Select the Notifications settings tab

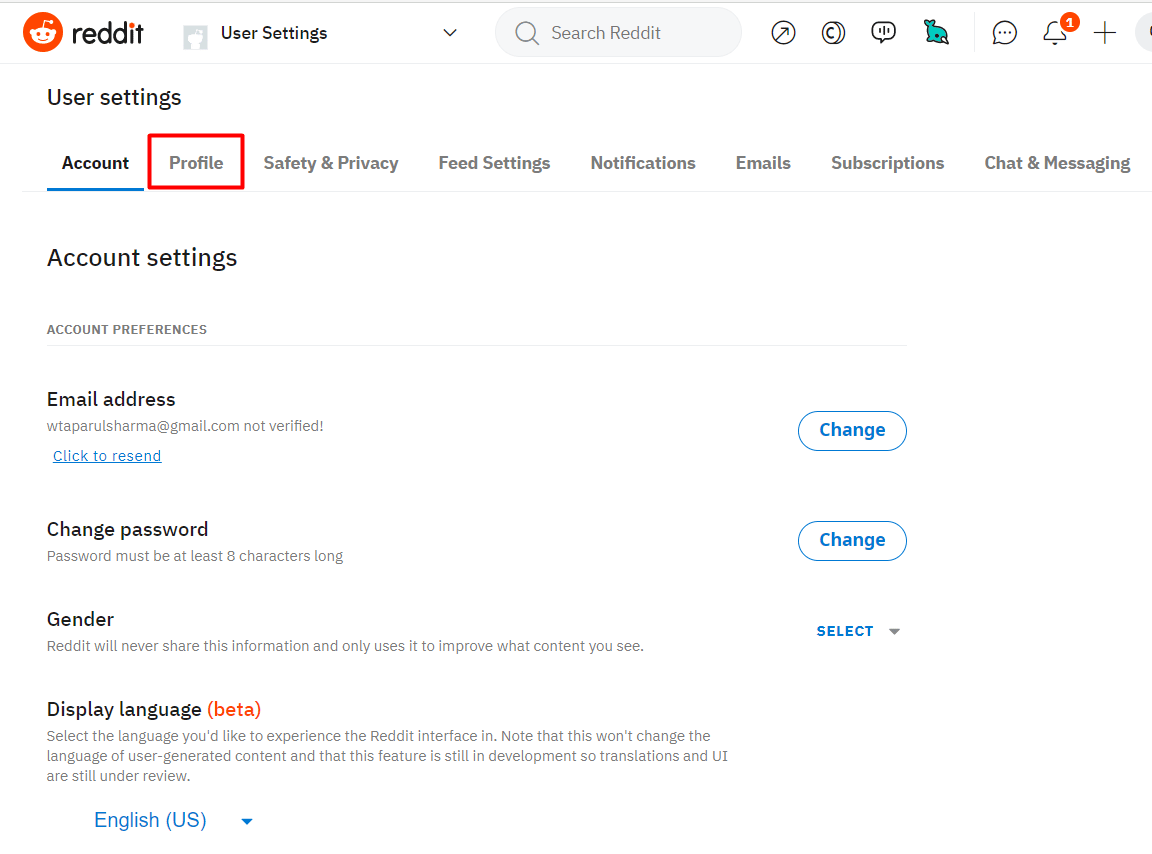click(x=643, y=163)
